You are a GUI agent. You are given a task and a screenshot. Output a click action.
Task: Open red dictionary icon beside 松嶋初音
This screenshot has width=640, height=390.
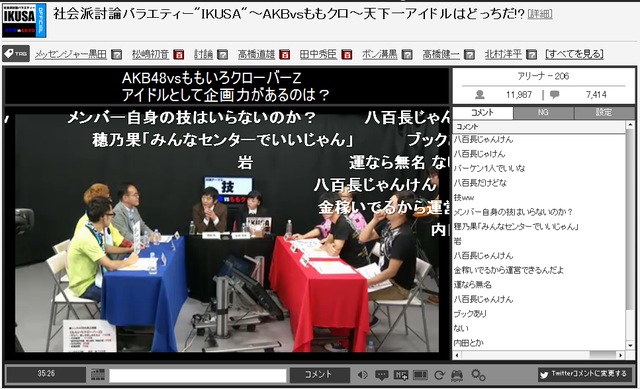pyautogui.click(x=178, y=54)
